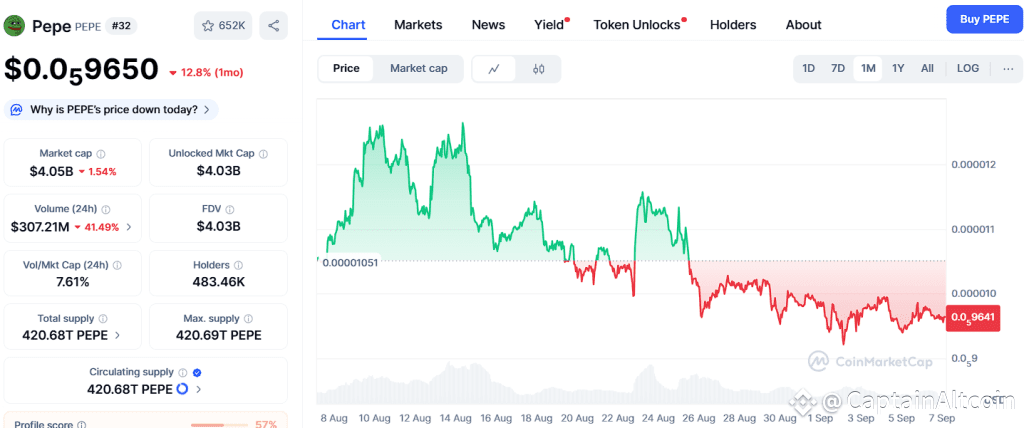This screenshot has height=428, width=1024.
Task: Open the Markets tab
Action: point(418,25)
